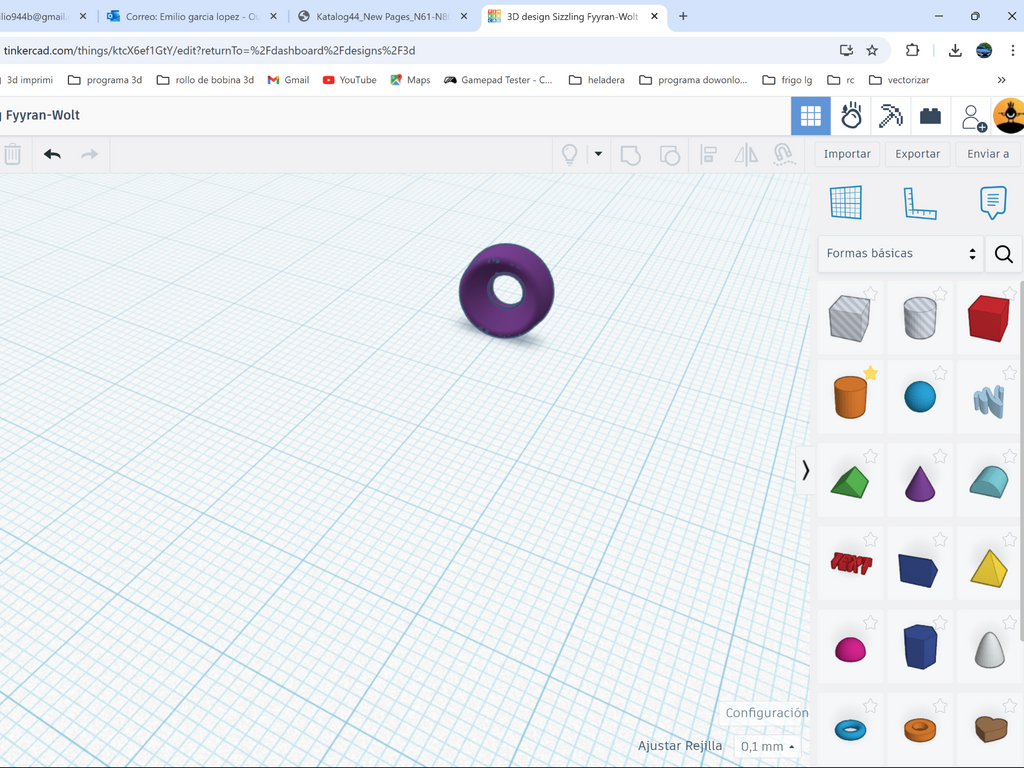The image size is (1024, 768).
Task: Select the orange tube shape
Action: (920, 729)
